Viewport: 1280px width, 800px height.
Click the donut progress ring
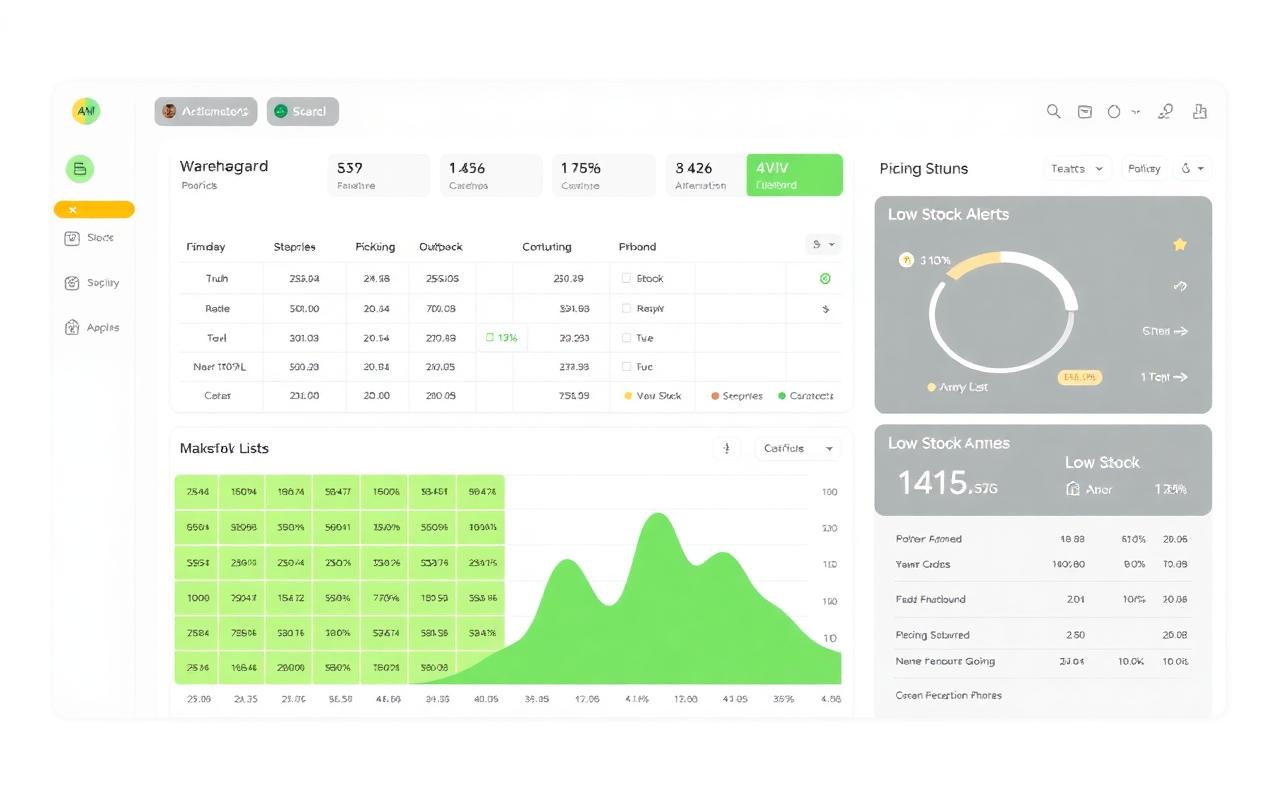(x=1003, y=312)
